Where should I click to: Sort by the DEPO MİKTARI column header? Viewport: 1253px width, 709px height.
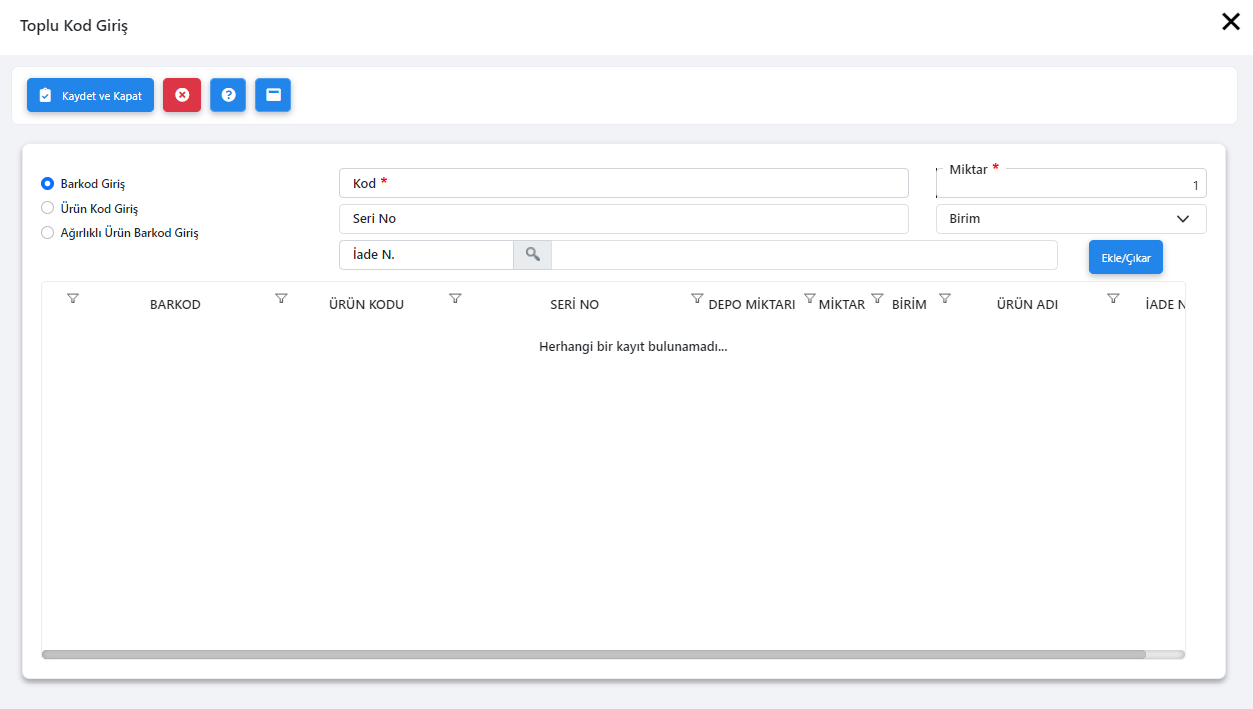coord(751,305)
